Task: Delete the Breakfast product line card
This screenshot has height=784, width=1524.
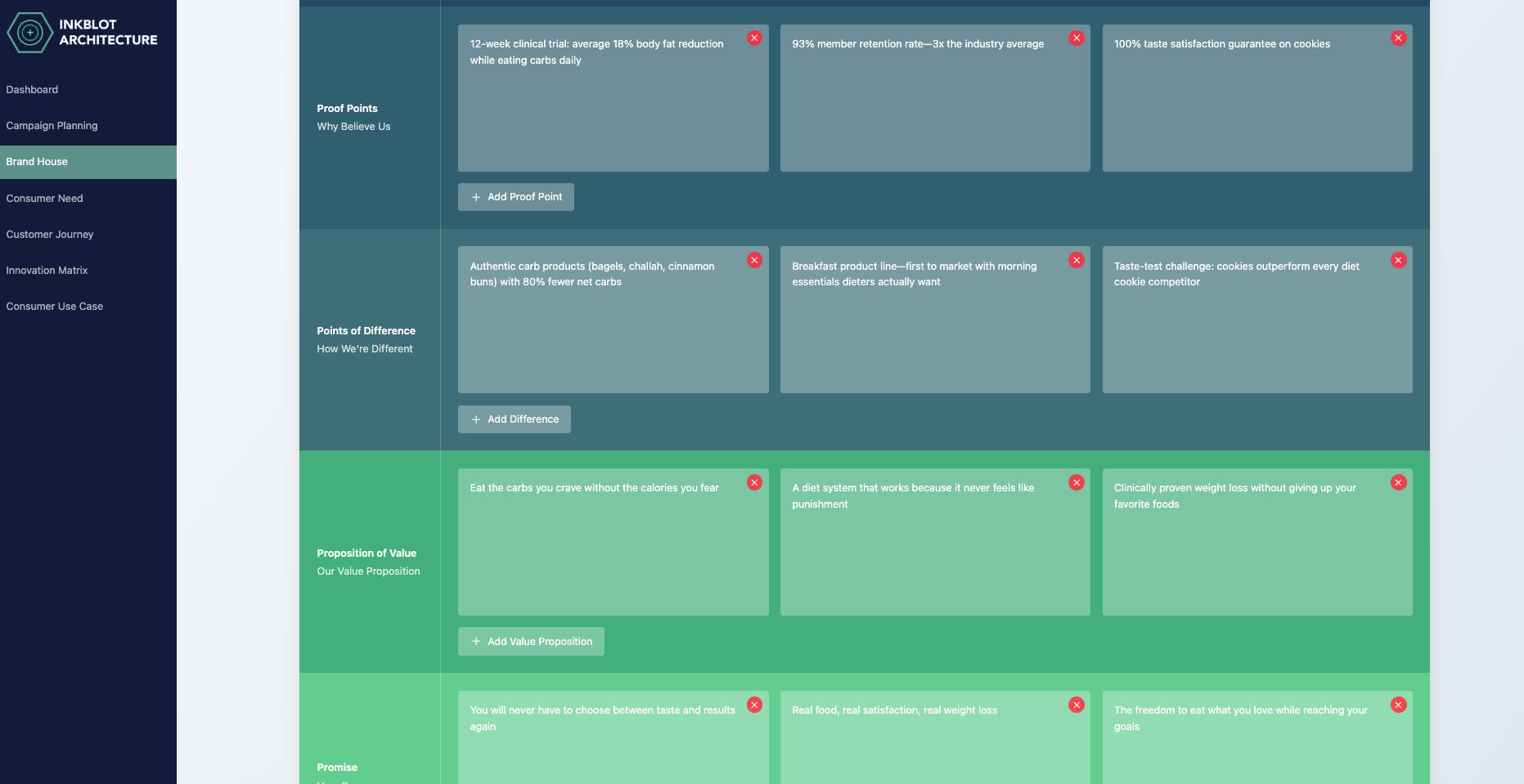Action: 1077,261
